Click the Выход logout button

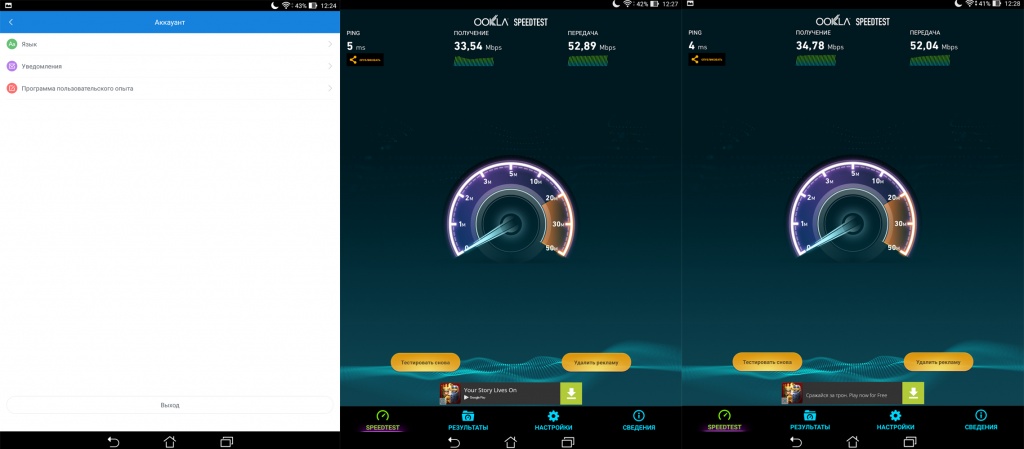[x=170, y=405]
